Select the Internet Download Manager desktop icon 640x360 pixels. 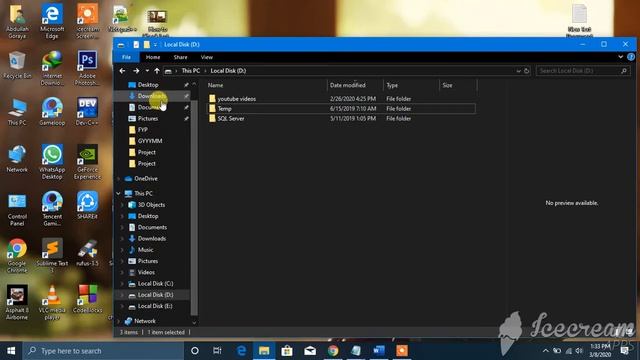52,68
